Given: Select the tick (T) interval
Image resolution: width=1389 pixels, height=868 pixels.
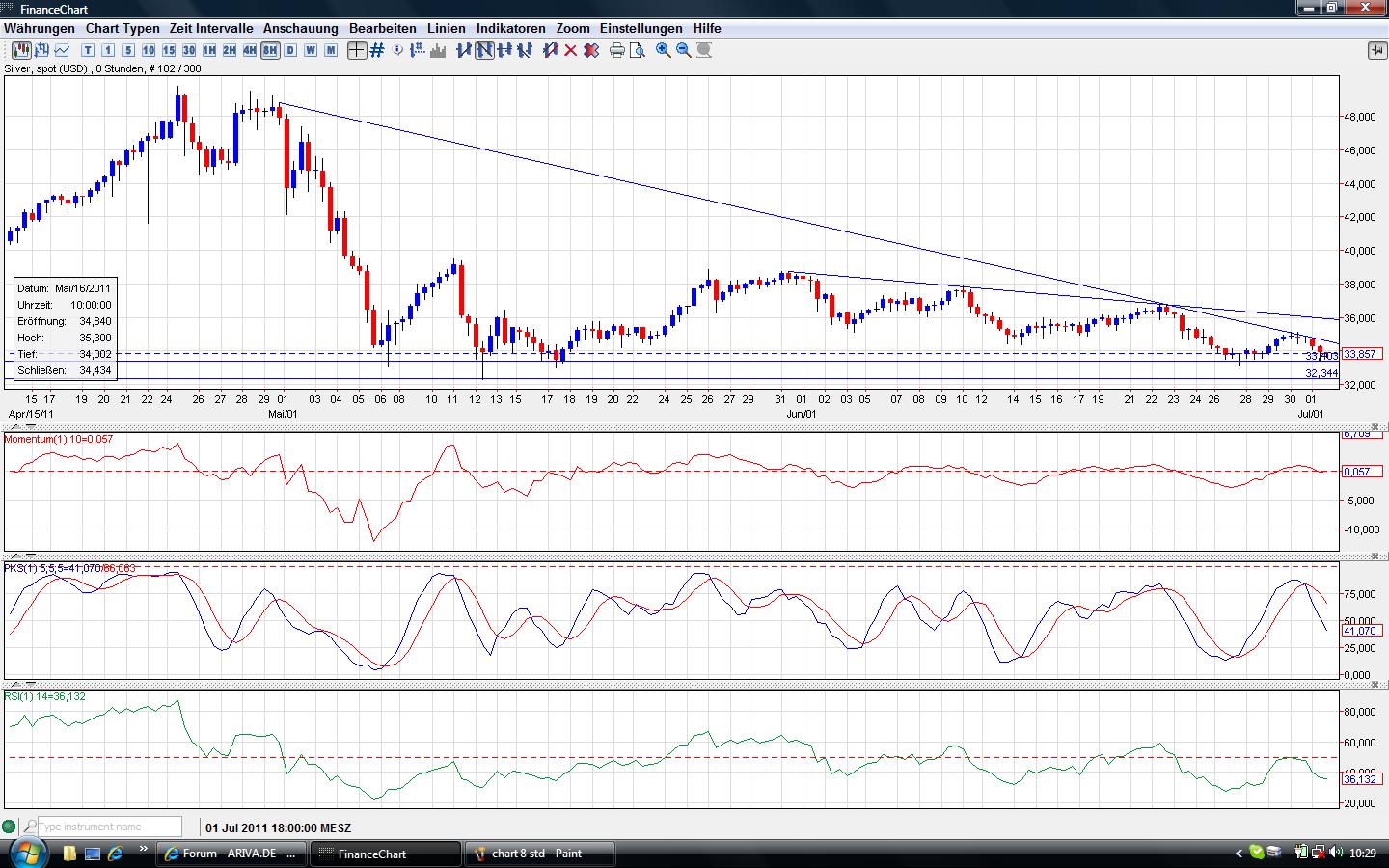Looking at the screenshot, I should point(88,50).
